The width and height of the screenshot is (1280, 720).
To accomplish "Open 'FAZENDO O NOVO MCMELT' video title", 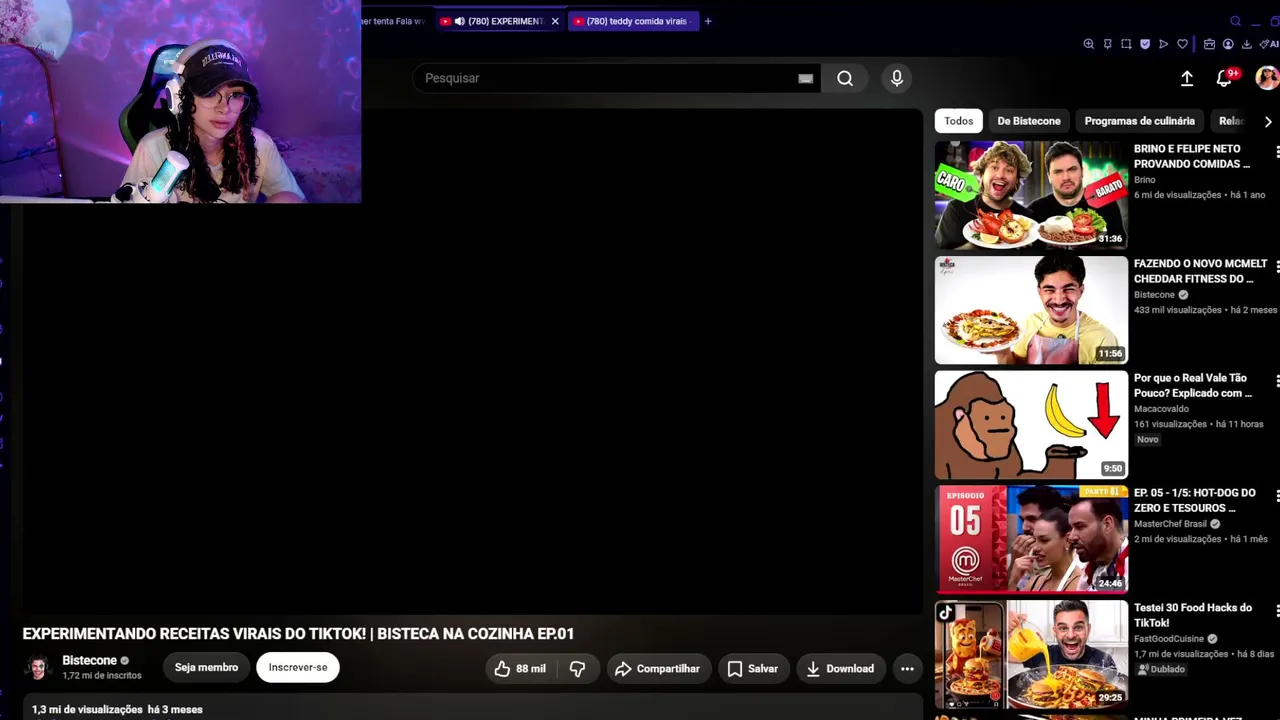I will click(1200, 271).
